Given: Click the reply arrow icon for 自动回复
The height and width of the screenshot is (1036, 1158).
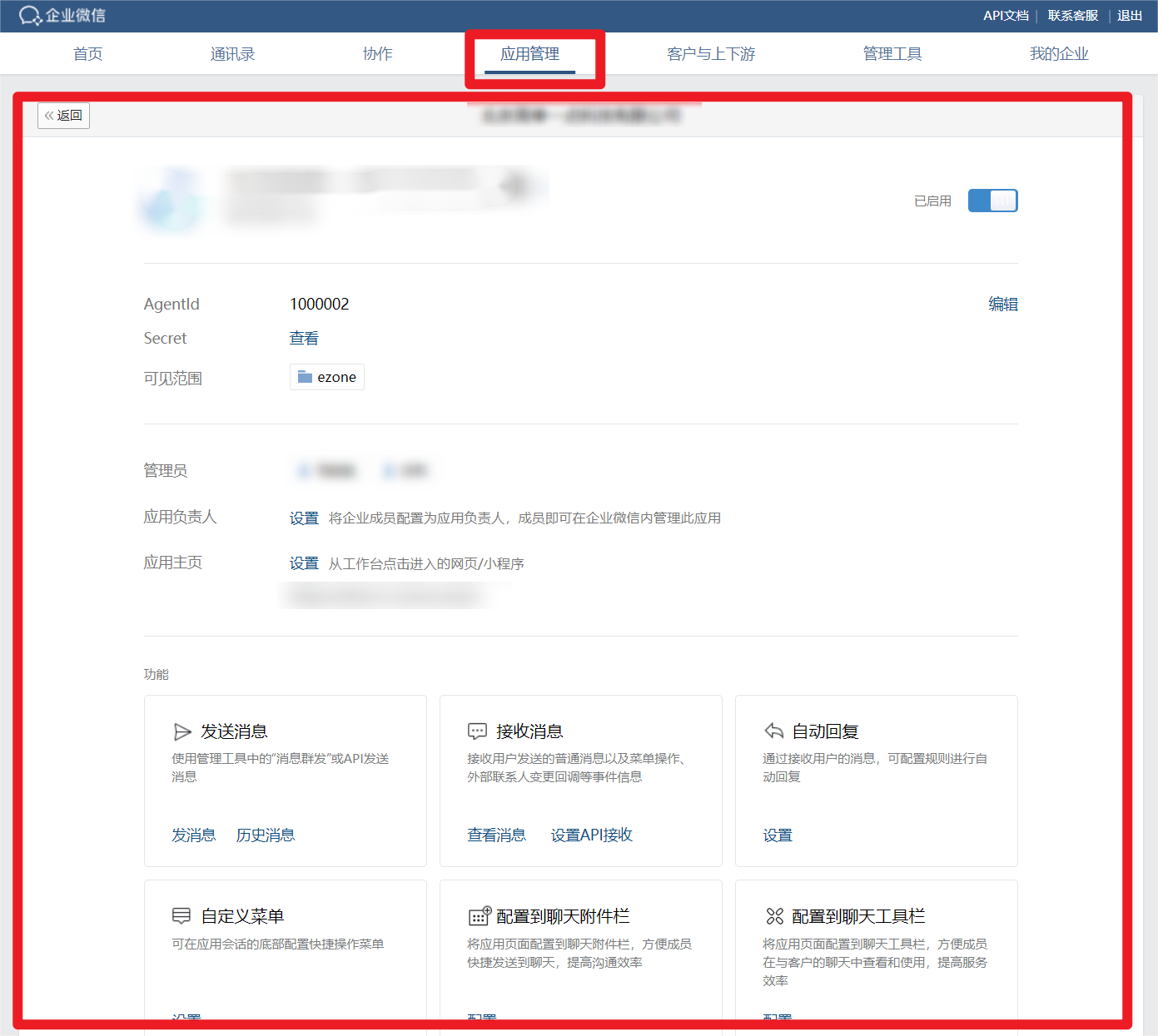Looking at the screenshot, I should coord(773,731).
